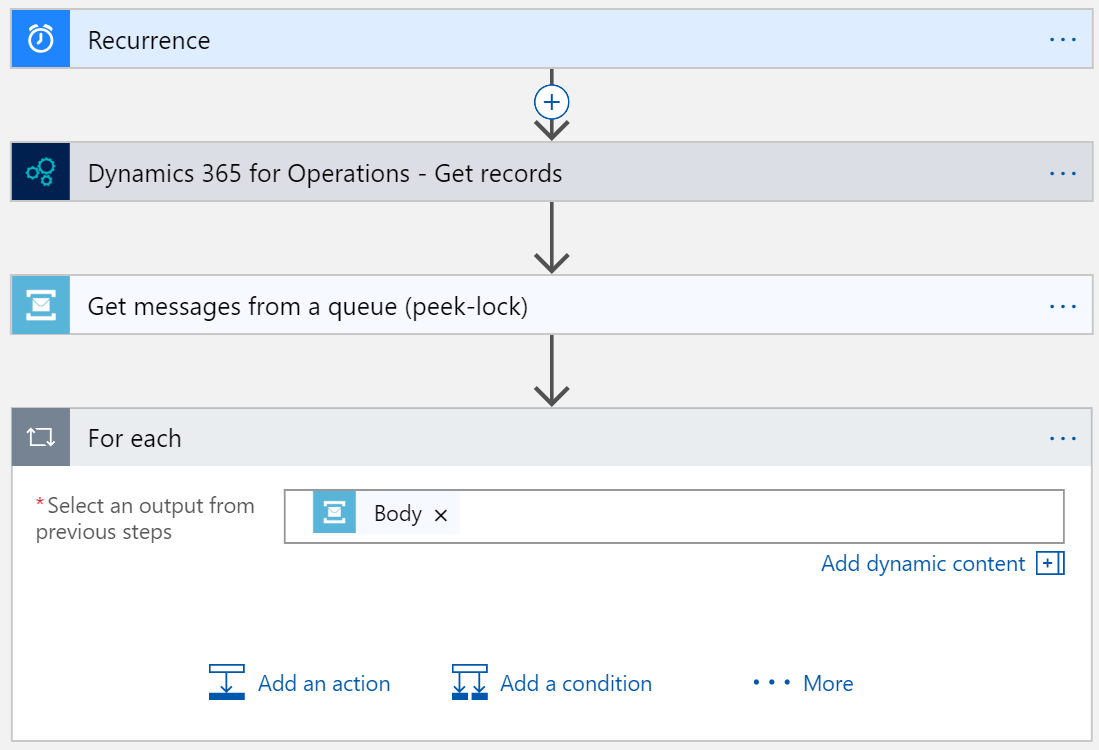Expand Dynamics 365 Get records step
This screenshot has width=1099, height=750.
(x=552, y=172)
